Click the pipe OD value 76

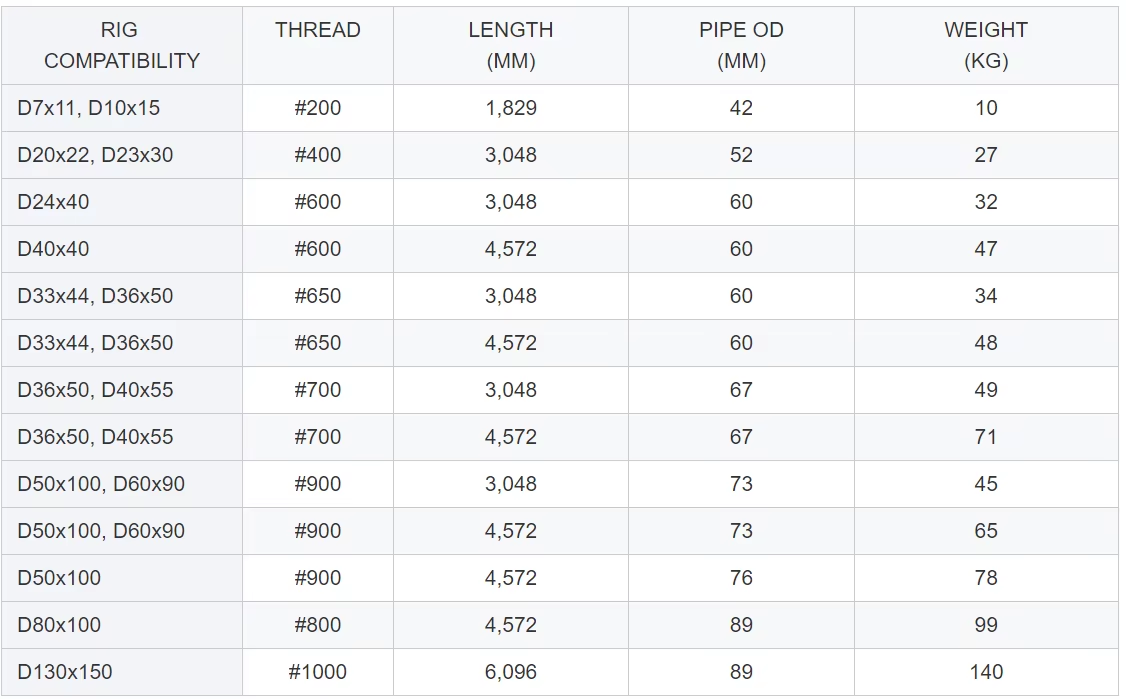click(x=741, y=578)
